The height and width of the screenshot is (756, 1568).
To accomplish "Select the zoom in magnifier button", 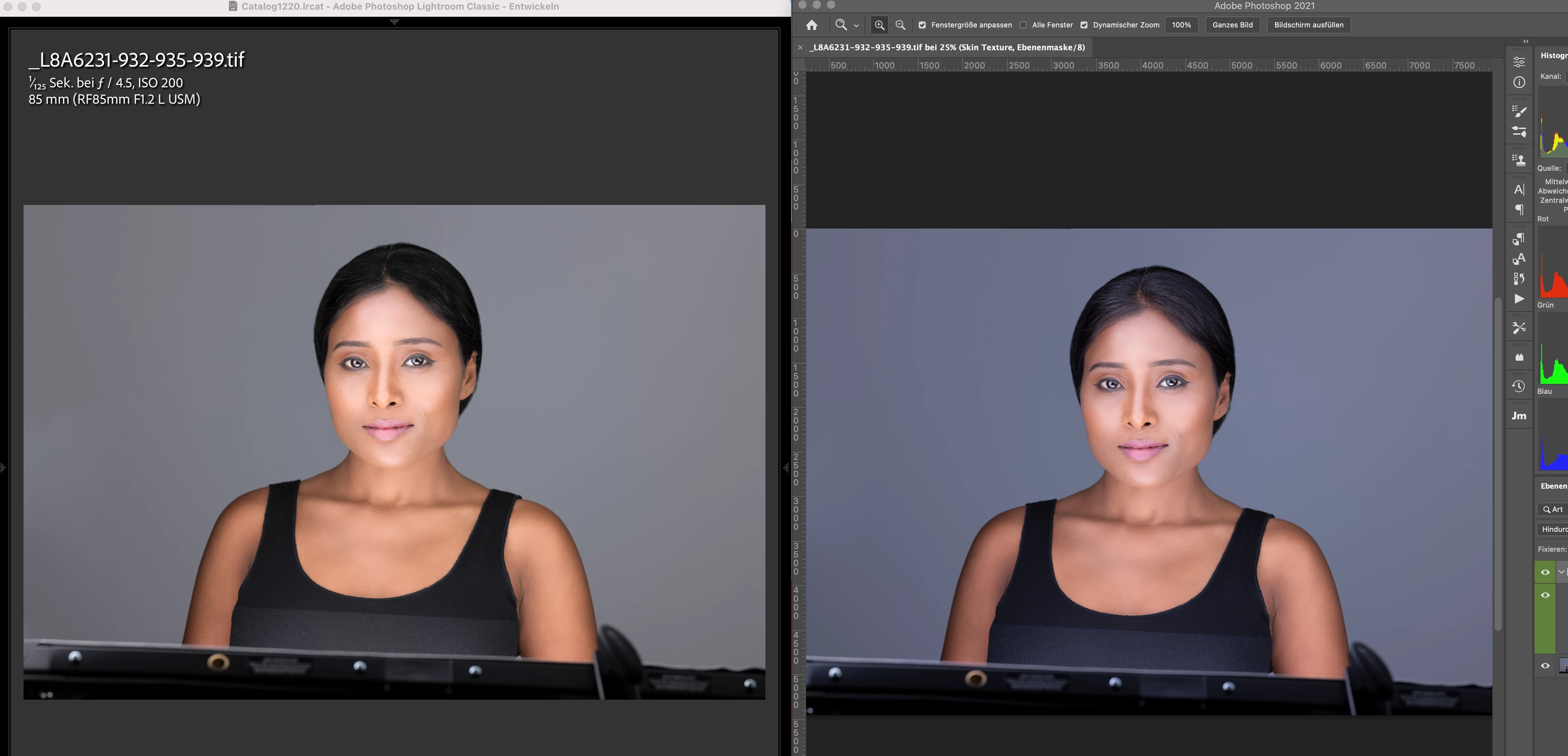I will click(x=879, y=25).
